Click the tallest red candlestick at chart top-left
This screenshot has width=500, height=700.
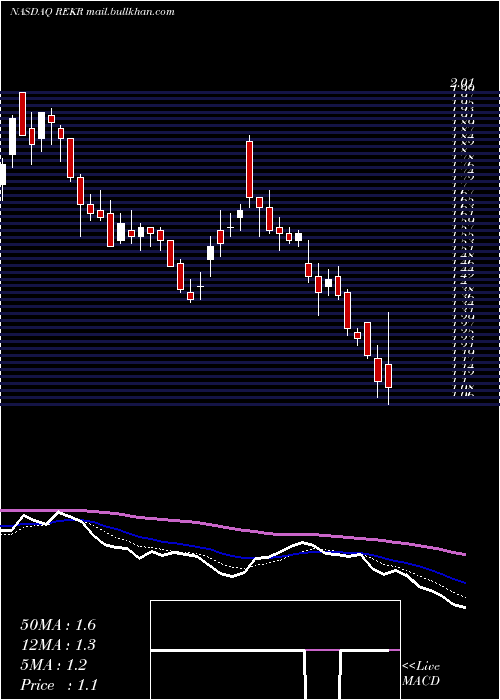pyautogui.click(x=22, y=114)
